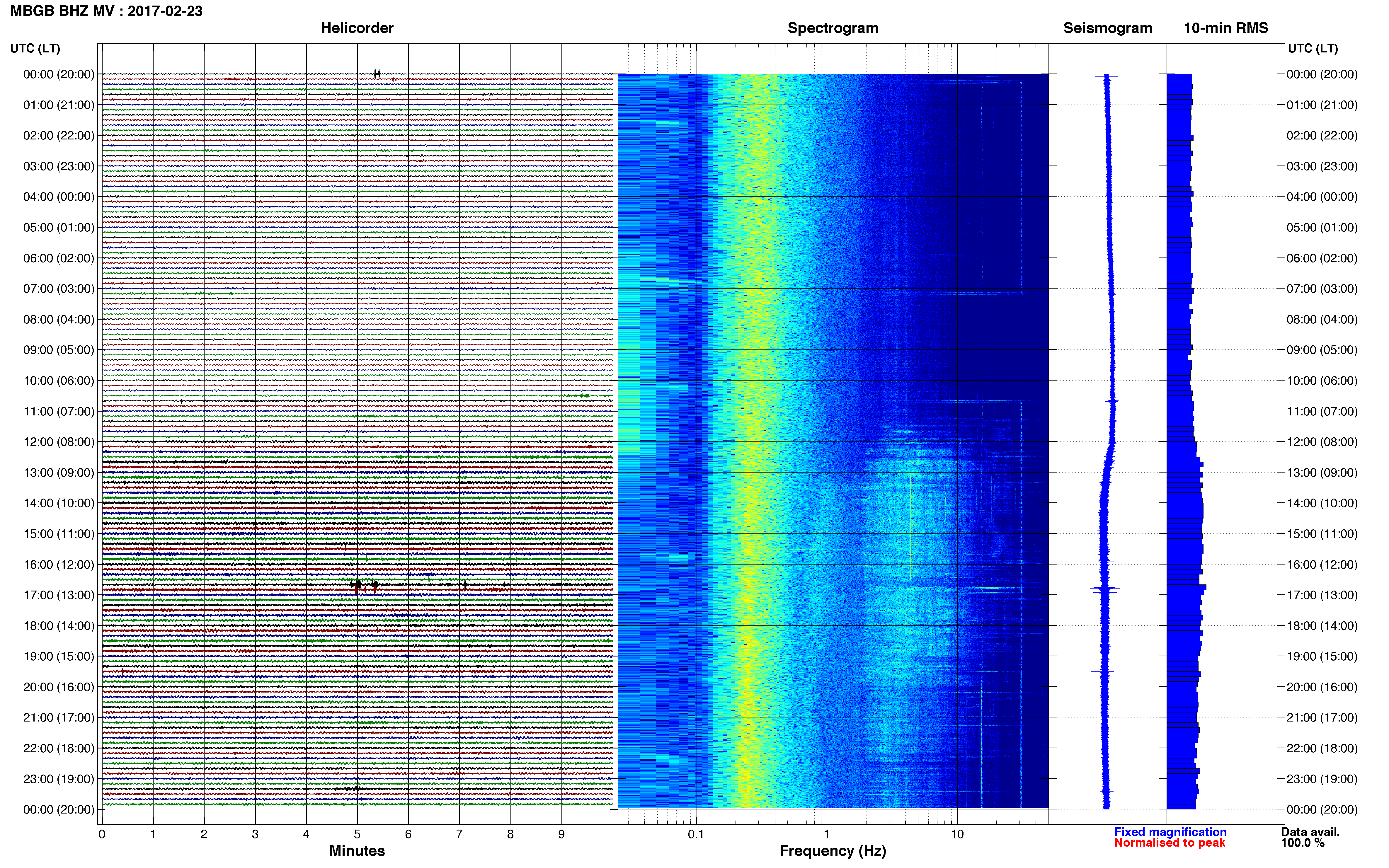Click 11:00 (07:00) on Helicorder time axis

coord(59,412)
